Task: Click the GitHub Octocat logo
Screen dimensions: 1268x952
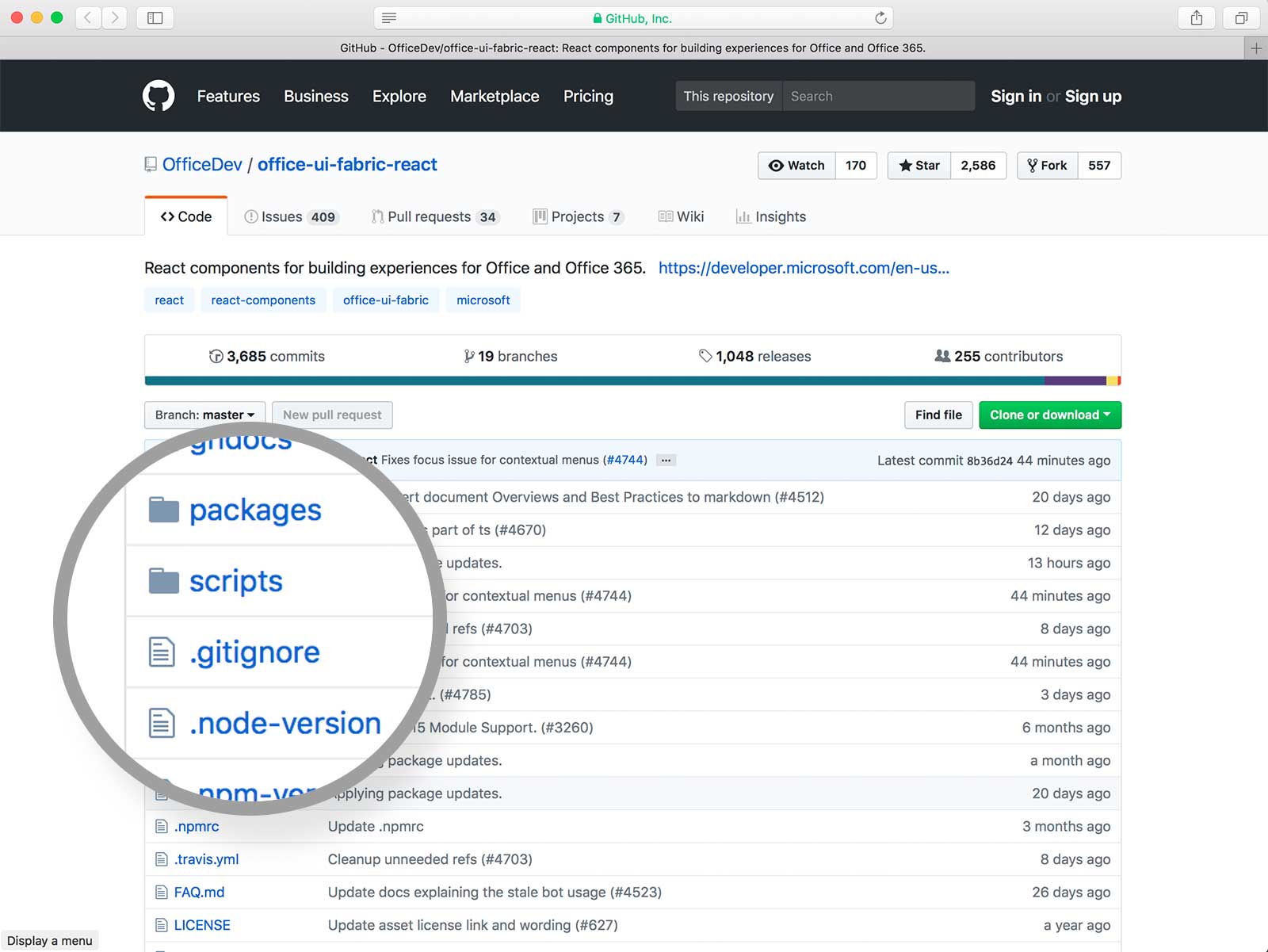Action: coord(158,96)
